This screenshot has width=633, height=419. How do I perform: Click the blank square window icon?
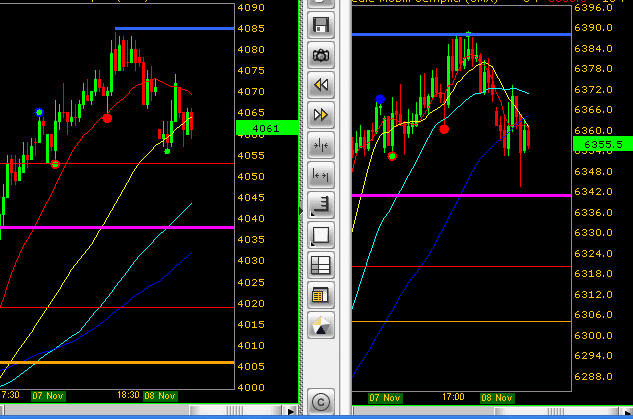click(x=321, y=235)
